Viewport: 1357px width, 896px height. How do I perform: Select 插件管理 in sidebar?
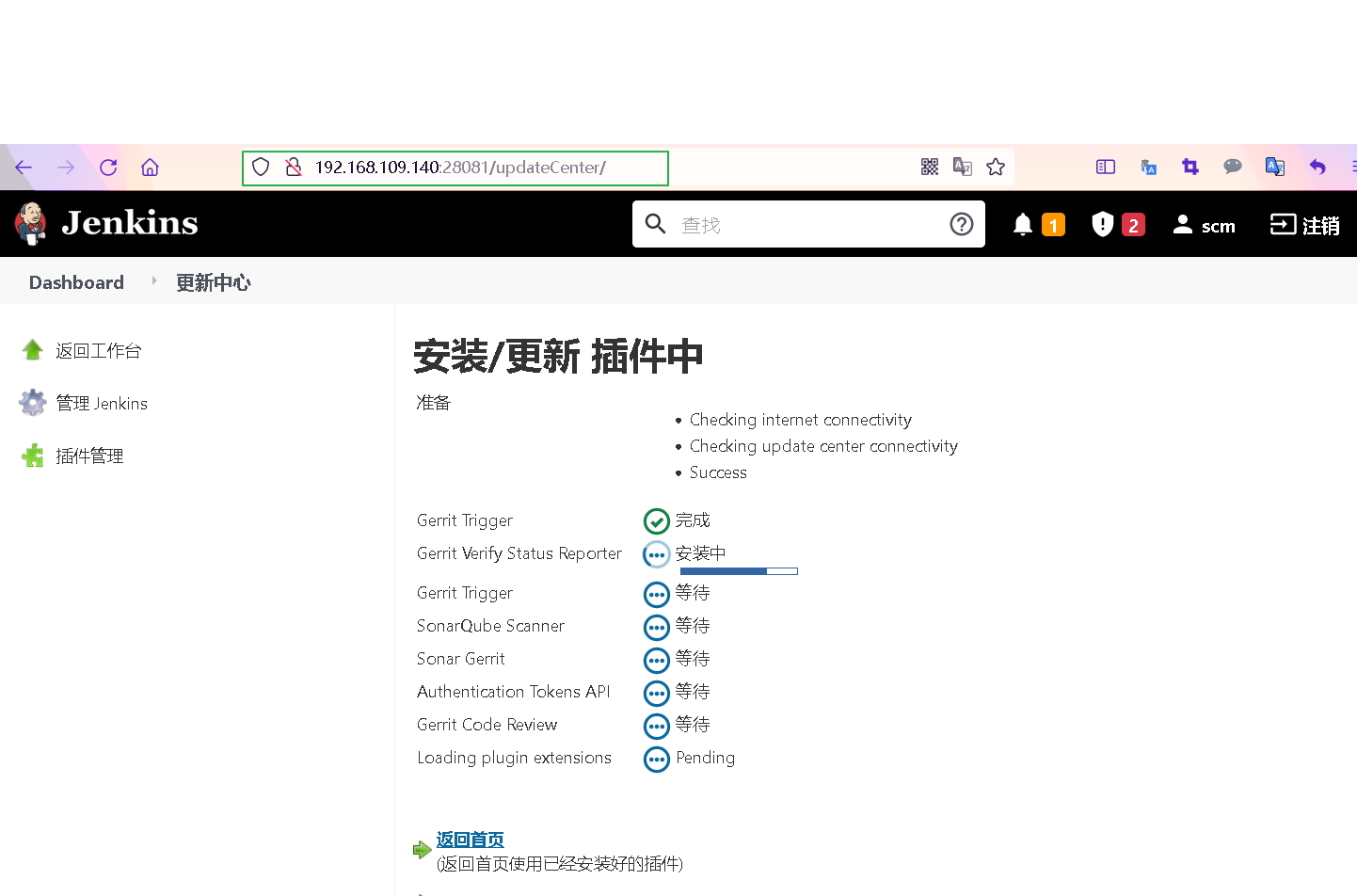pos(89,456)
